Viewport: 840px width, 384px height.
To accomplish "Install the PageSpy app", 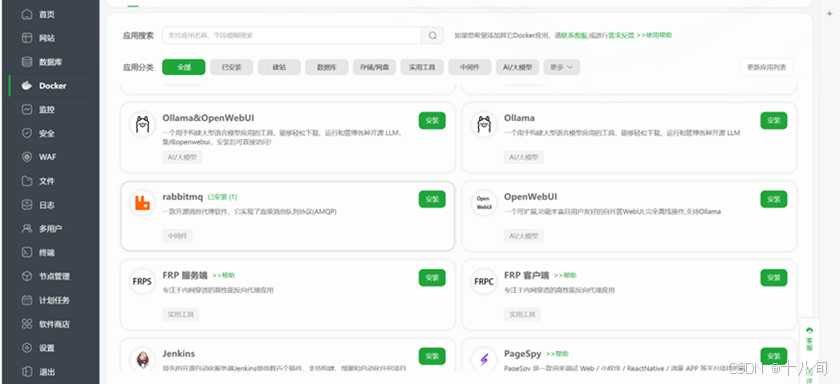I will (x=774, y=356).
